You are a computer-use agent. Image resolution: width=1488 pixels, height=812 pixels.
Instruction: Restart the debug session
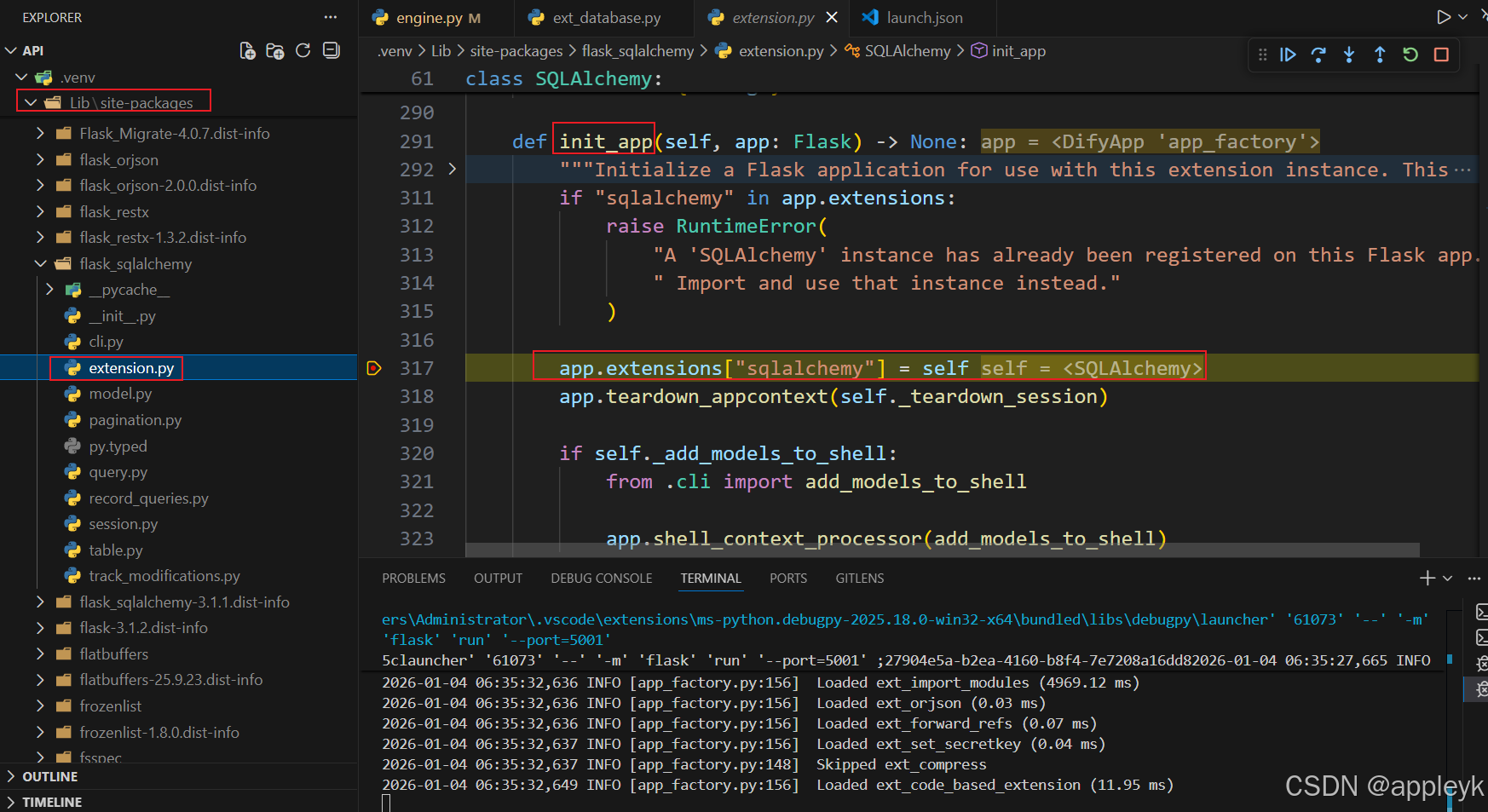1410,55
